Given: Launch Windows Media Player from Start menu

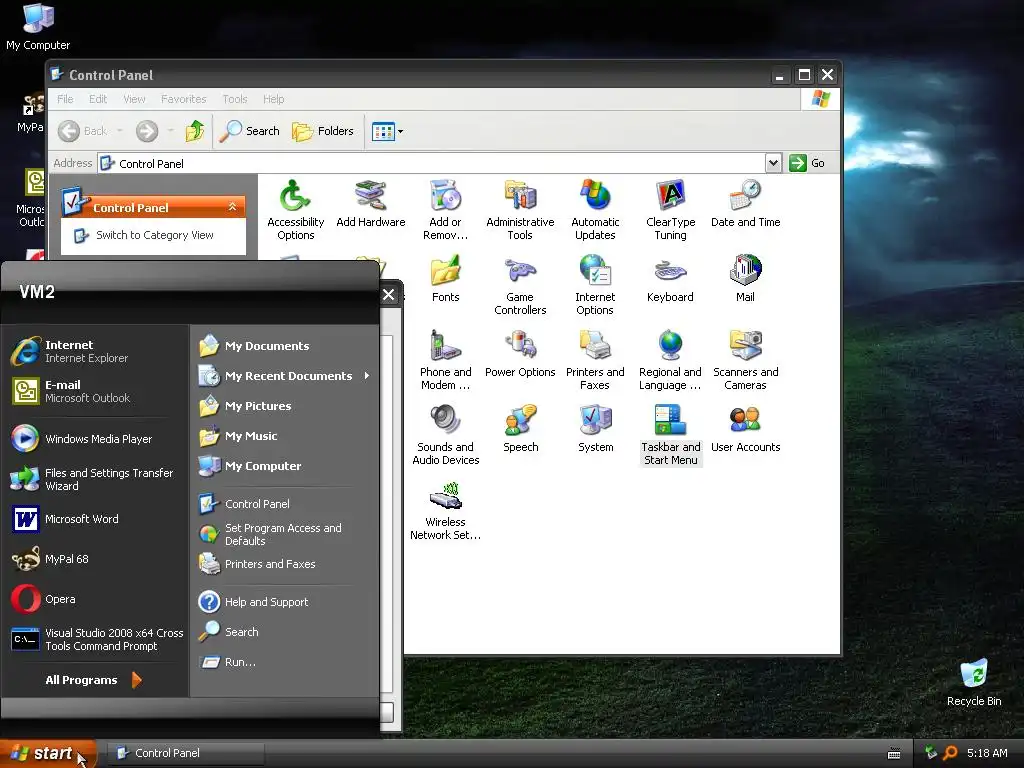Looking at the screenshot, I should tap(95, 439).
